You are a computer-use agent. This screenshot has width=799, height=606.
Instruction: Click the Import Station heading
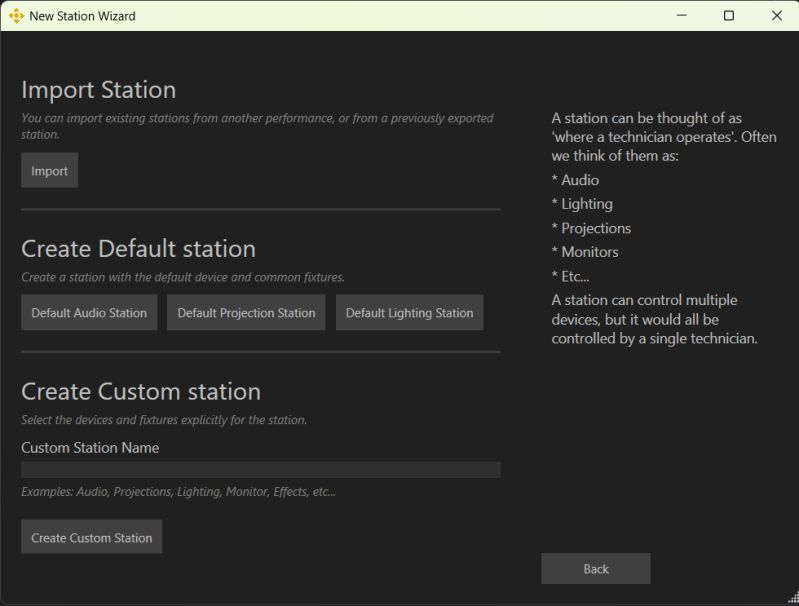coord(99,90)
